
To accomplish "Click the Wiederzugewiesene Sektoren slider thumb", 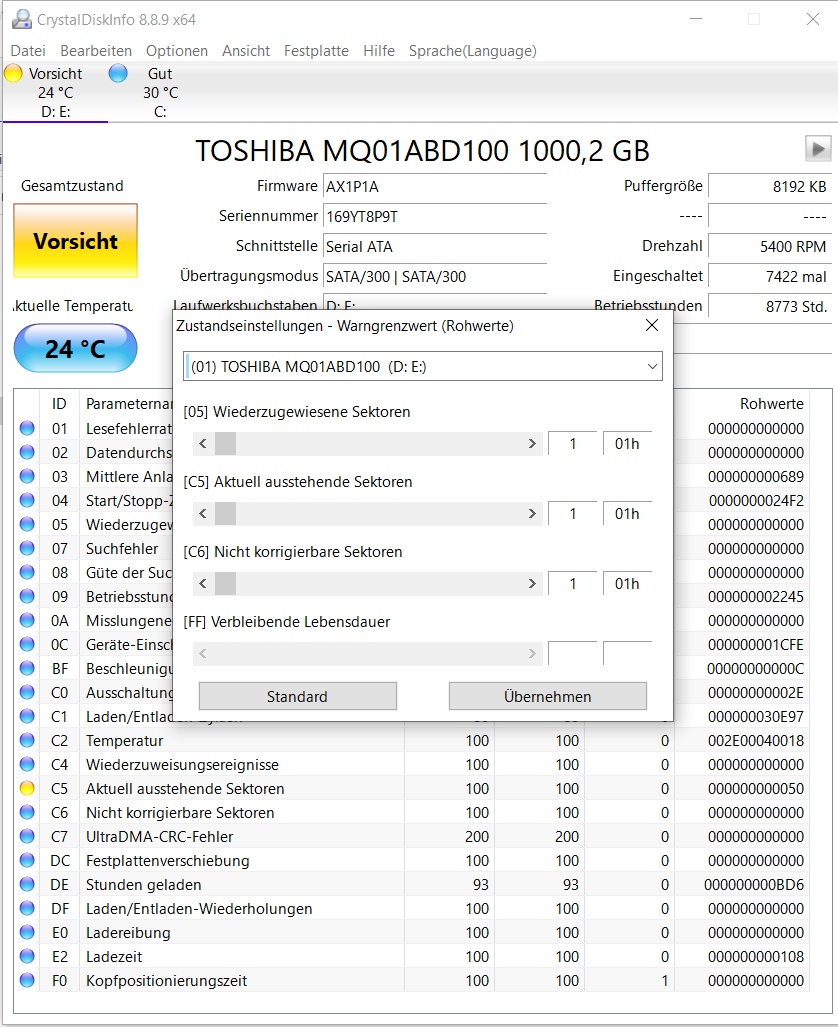I will point(225,443).
